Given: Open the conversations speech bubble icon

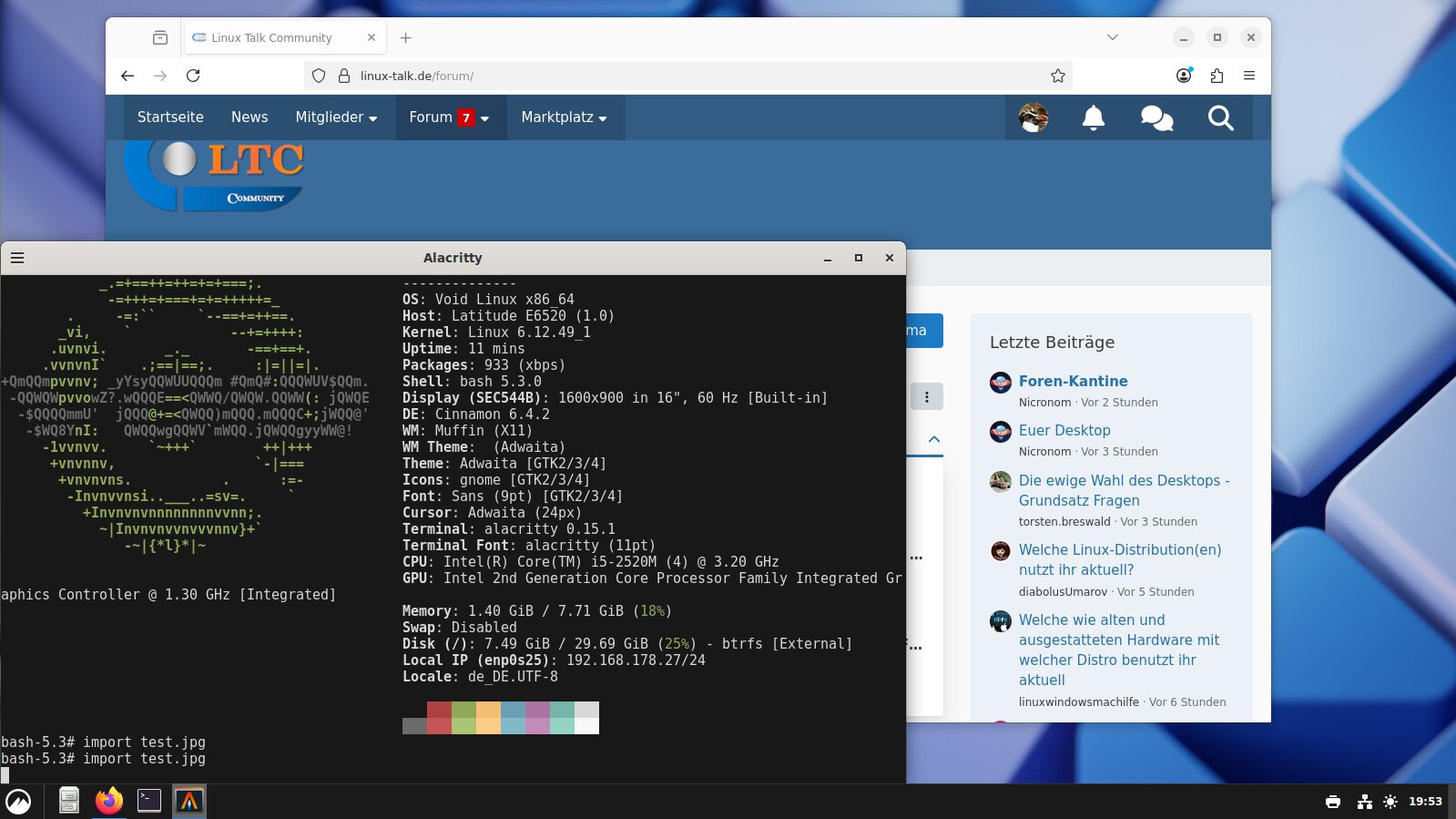Looking at the screenshot, I should tap(1156, 118).
